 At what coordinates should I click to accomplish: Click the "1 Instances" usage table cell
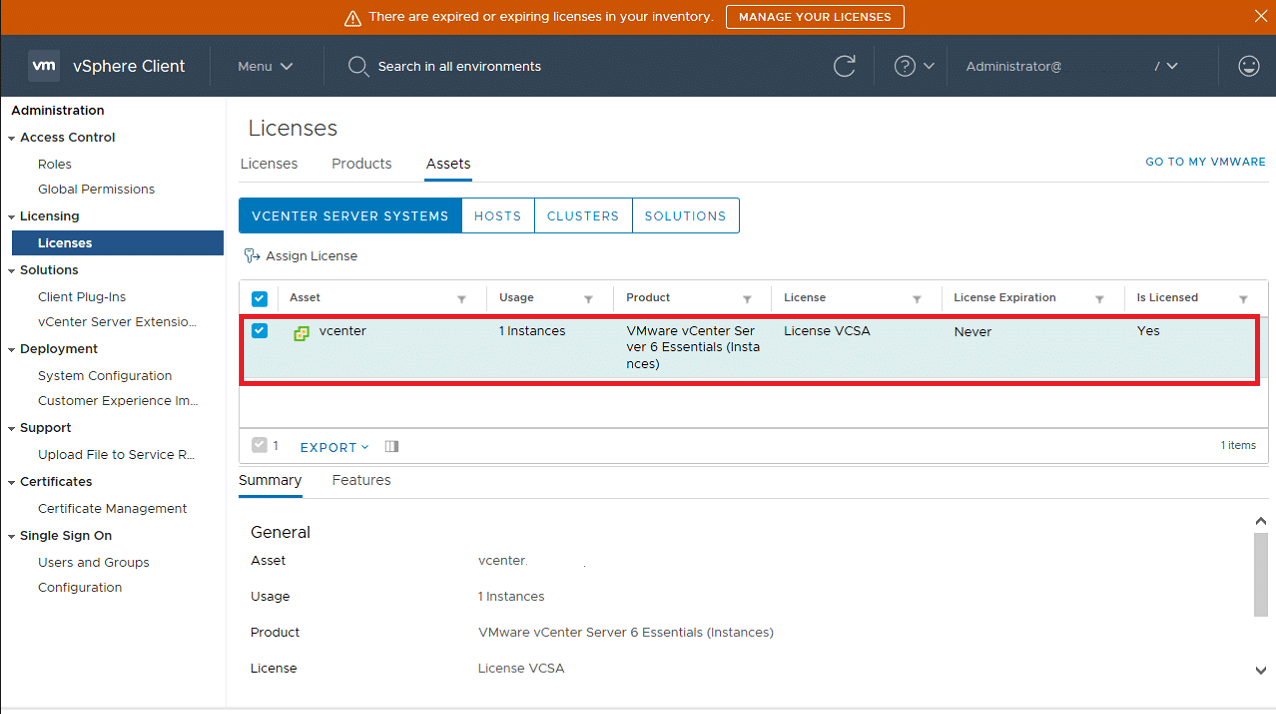(532, 331)
